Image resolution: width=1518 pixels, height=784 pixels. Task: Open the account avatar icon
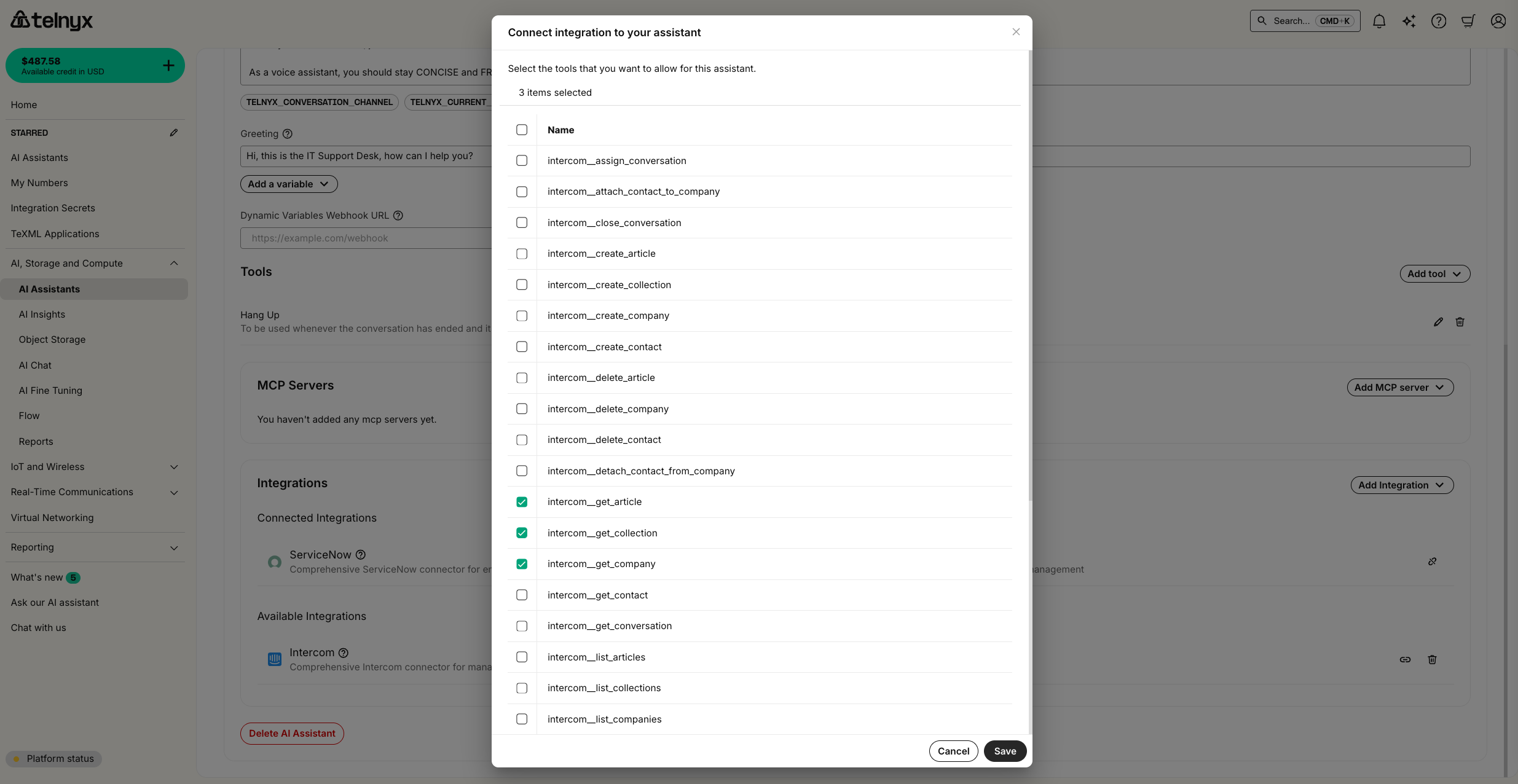[1498, 21]
